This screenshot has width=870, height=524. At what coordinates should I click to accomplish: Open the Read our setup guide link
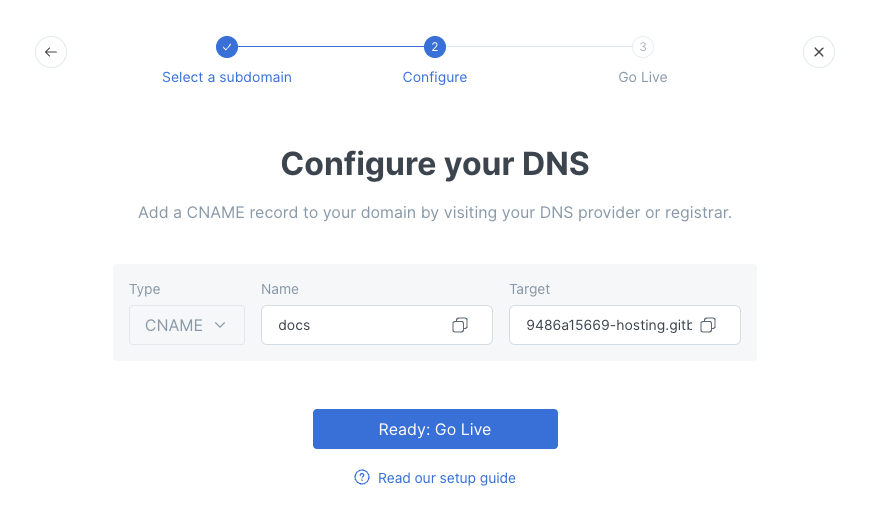446,478
